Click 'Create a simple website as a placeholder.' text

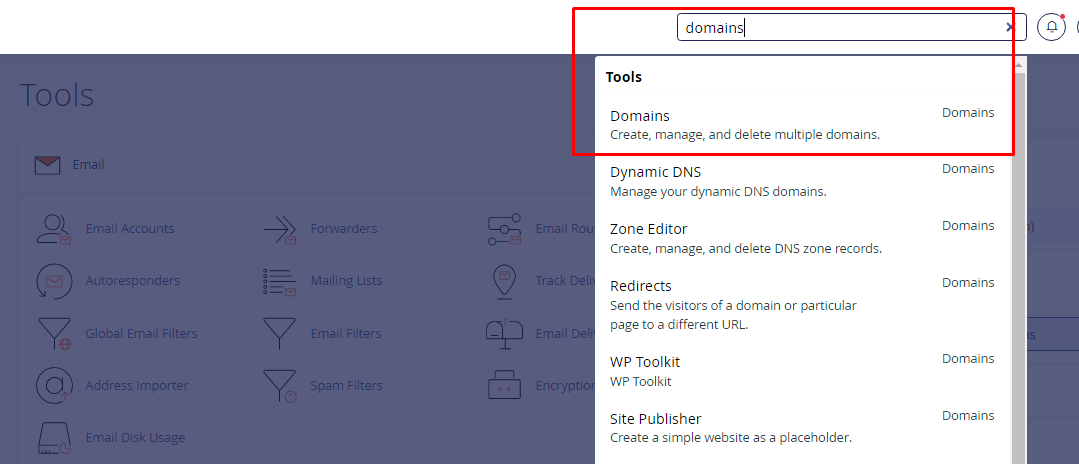[731, 437]
